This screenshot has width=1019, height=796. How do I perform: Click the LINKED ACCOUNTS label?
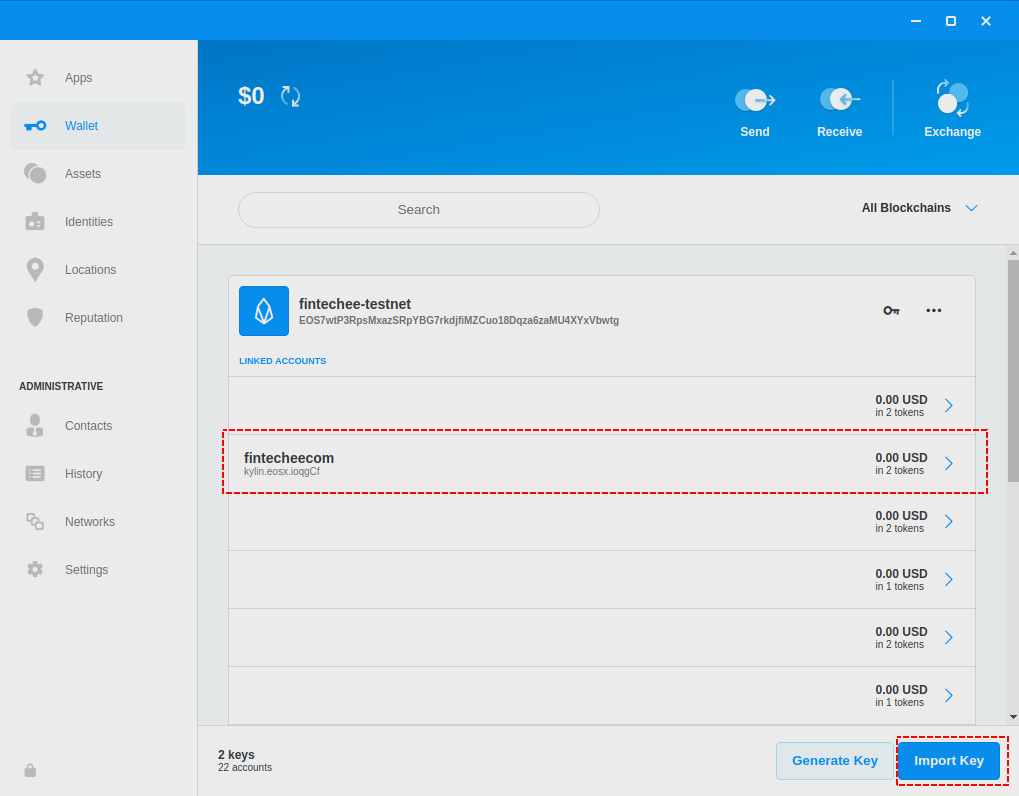pos(283,361)
